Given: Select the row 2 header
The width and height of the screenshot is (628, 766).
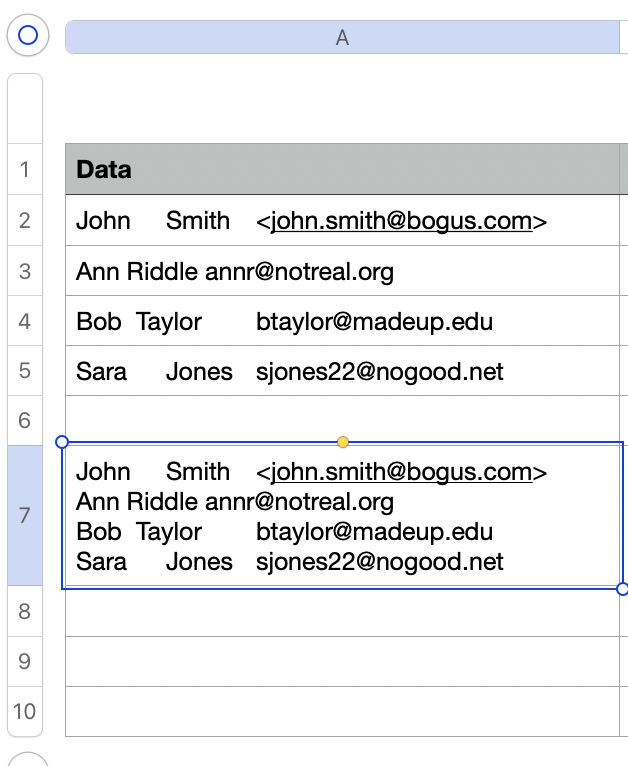Looking at the screenshot, I should click(x=25, y=220).
